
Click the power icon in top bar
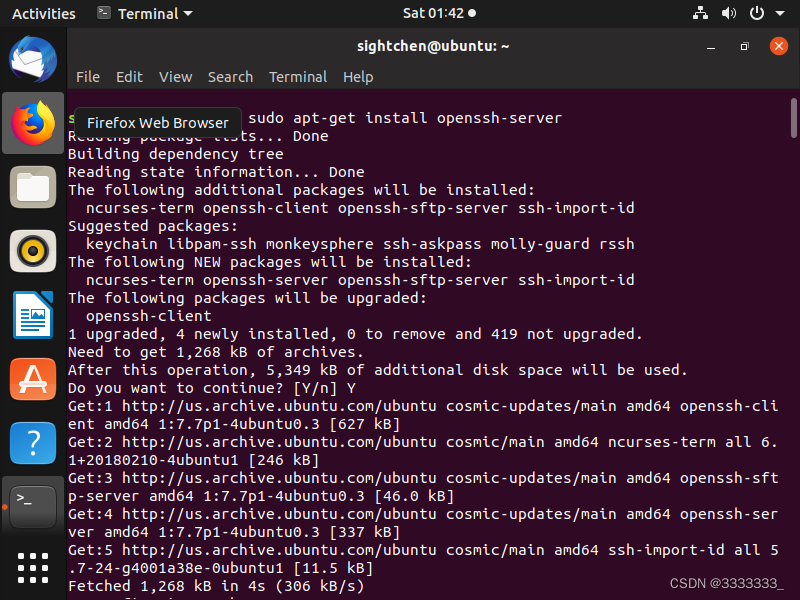[x=757, y=13]
